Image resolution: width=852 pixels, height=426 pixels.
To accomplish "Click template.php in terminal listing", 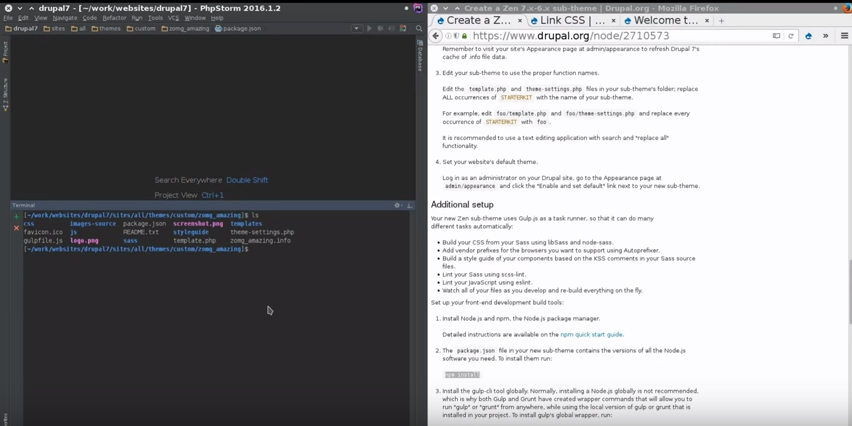I will click(195, 240).
